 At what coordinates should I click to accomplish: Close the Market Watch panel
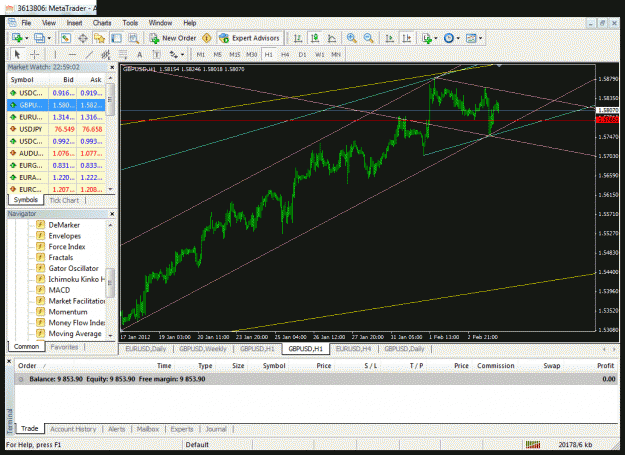tap(112, 67)
